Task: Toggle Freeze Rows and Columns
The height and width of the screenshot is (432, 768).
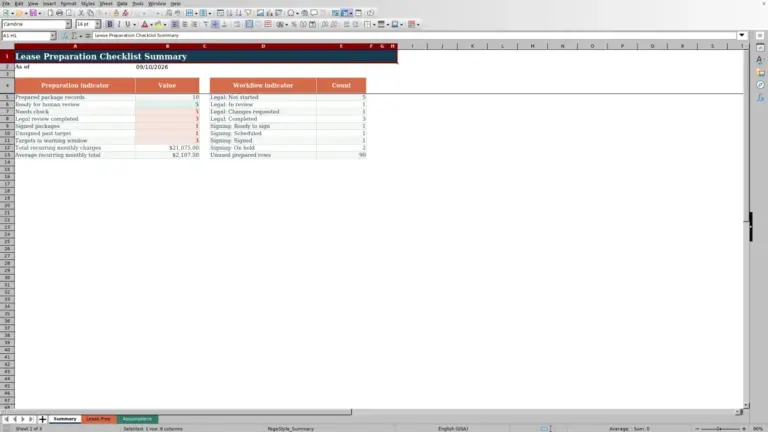Action: [x=345, y=13]
